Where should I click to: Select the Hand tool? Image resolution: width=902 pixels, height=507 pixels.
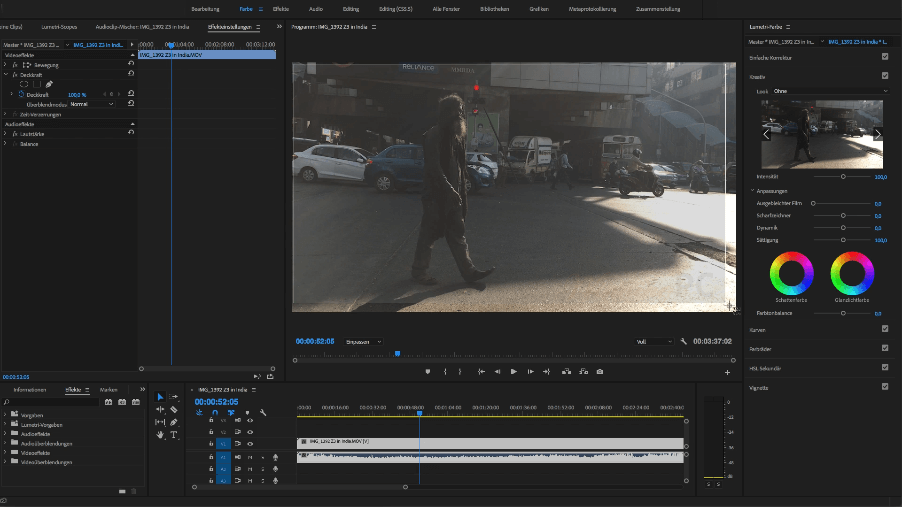[160, 435]
